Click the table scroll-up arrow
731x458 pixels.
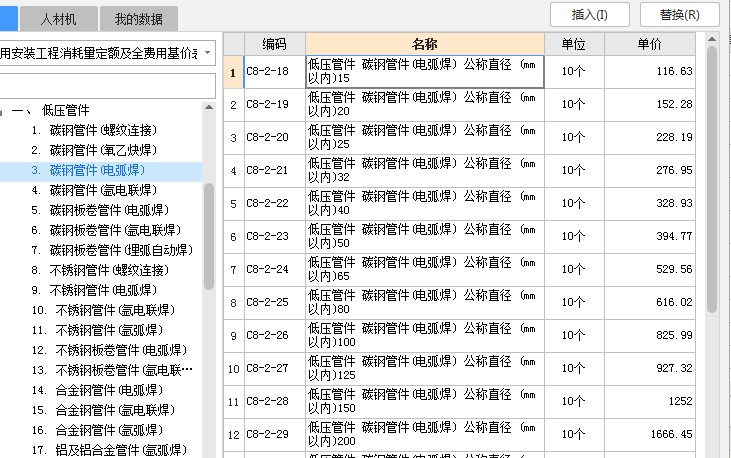[712, 39]
